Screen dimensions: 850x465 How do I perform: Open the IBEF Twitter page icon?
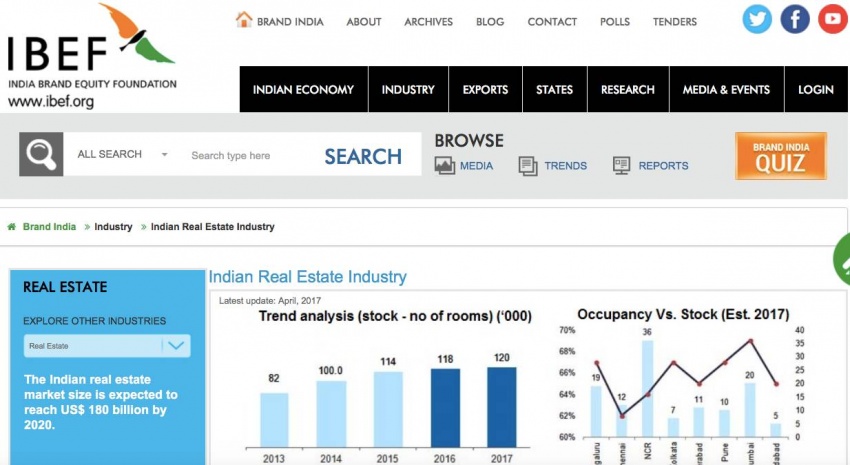click(x=757, y=19)
